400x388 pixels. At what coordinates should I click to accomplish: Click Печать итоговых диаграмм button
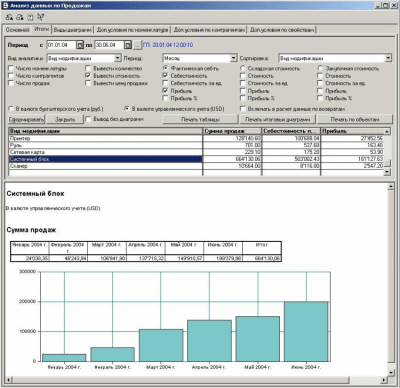278,119
